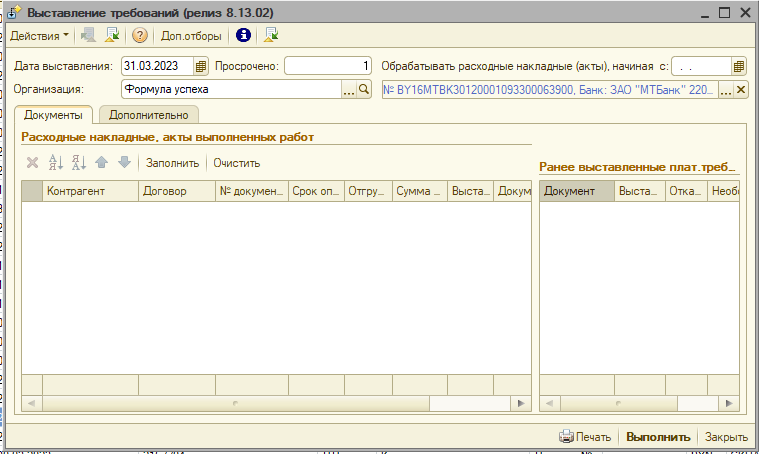Click the move row down arrow
759x454 pixels.
click(x=124, y=163)
